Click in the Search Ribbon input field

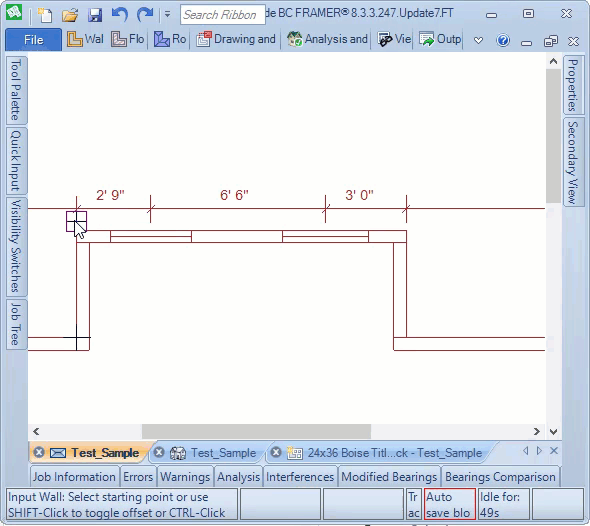coord(223,15)
